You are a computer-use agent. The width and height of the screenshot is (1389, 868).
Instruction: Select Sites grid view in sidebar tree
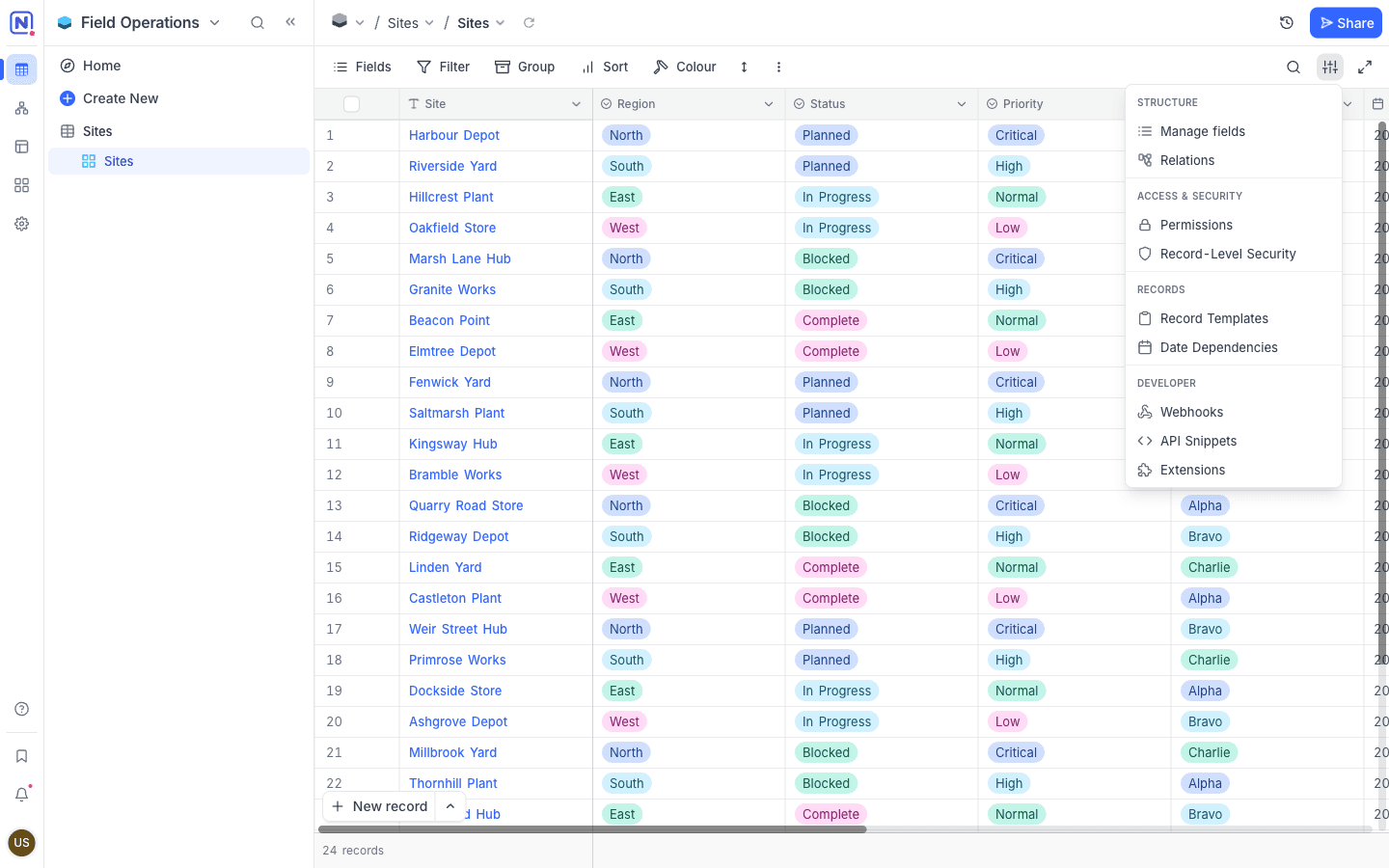click(178, 161)
